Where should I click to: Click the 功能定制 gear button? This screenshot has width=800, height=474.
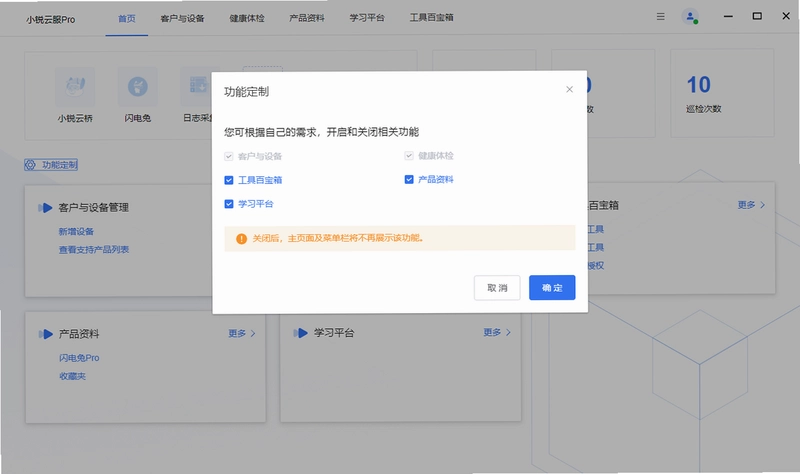[x=51, y=165]
